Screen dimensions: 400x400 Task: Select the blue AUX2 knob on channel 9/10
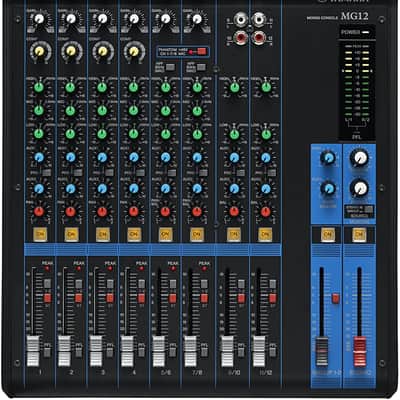click(234, 189)
